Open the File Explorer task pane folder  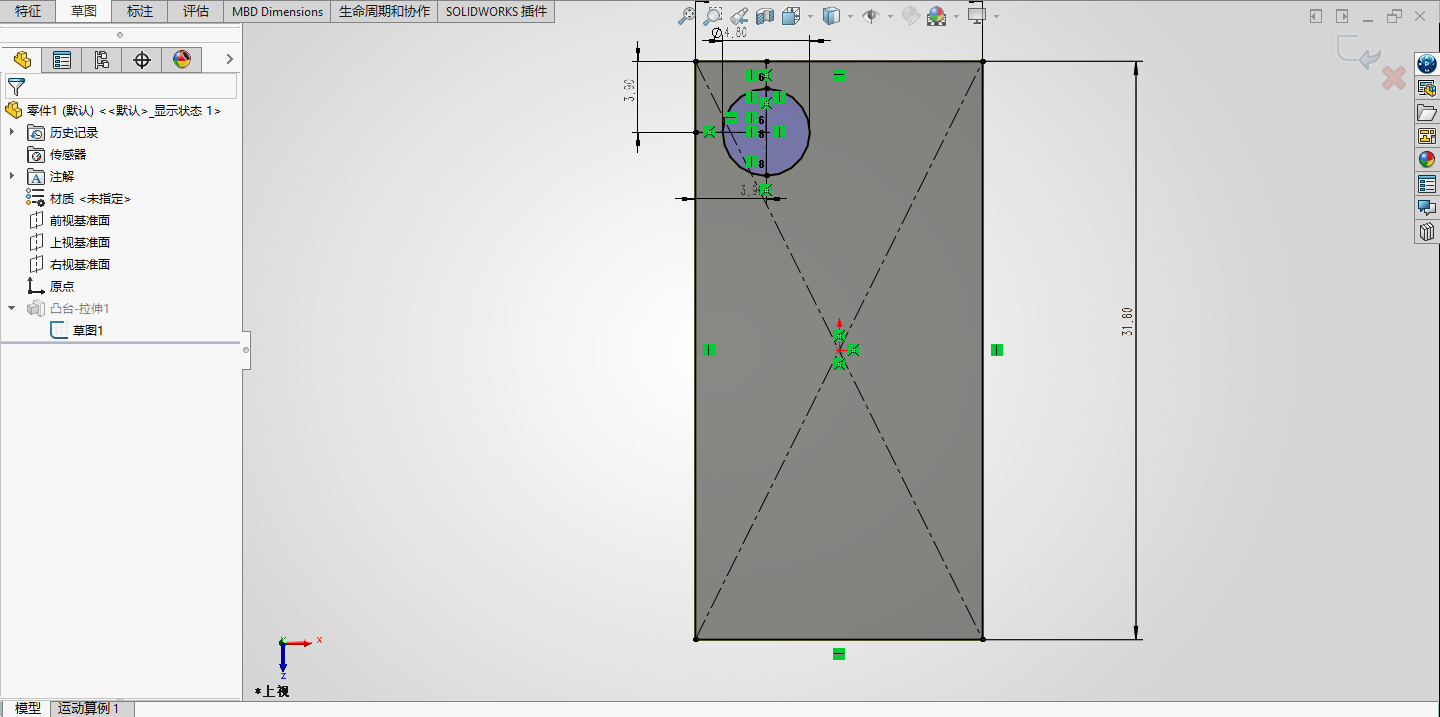coord(1427,112)
